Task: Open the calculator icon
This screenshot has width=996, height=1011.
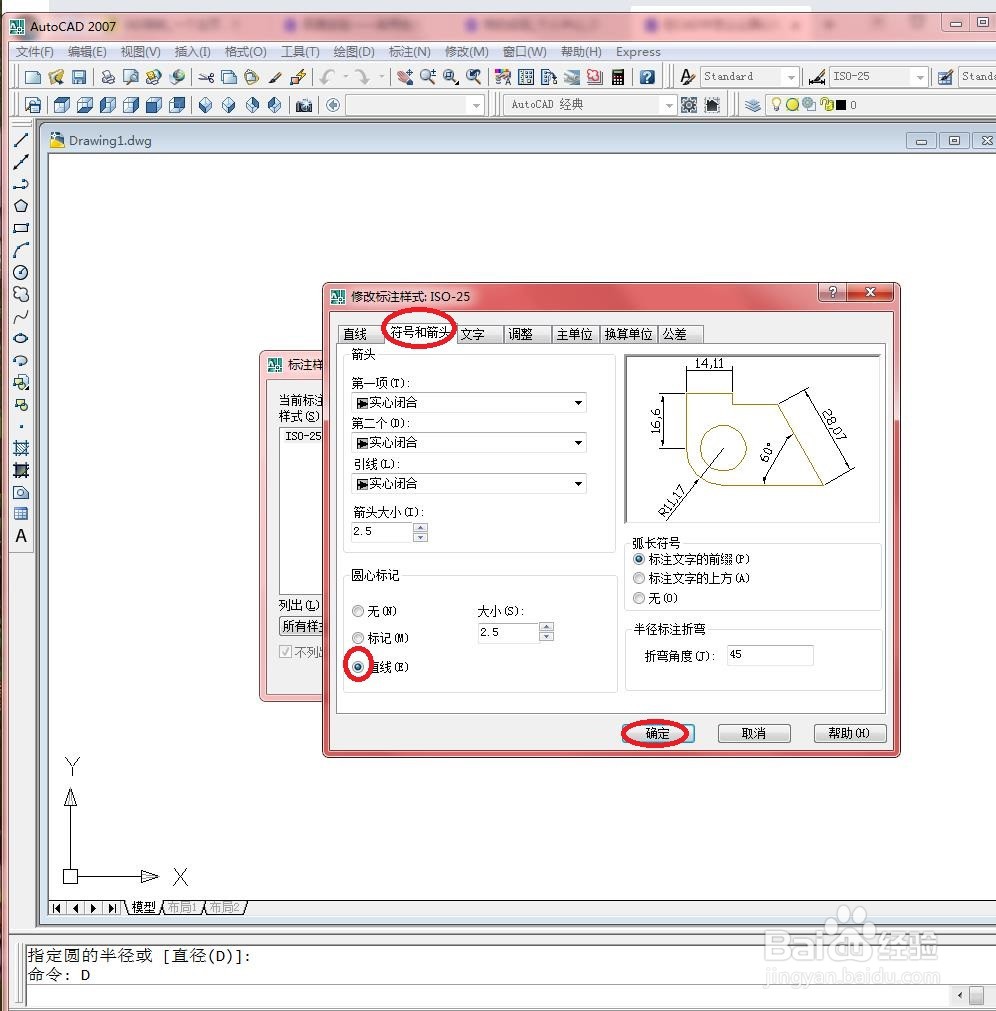Action: [618, 77]
